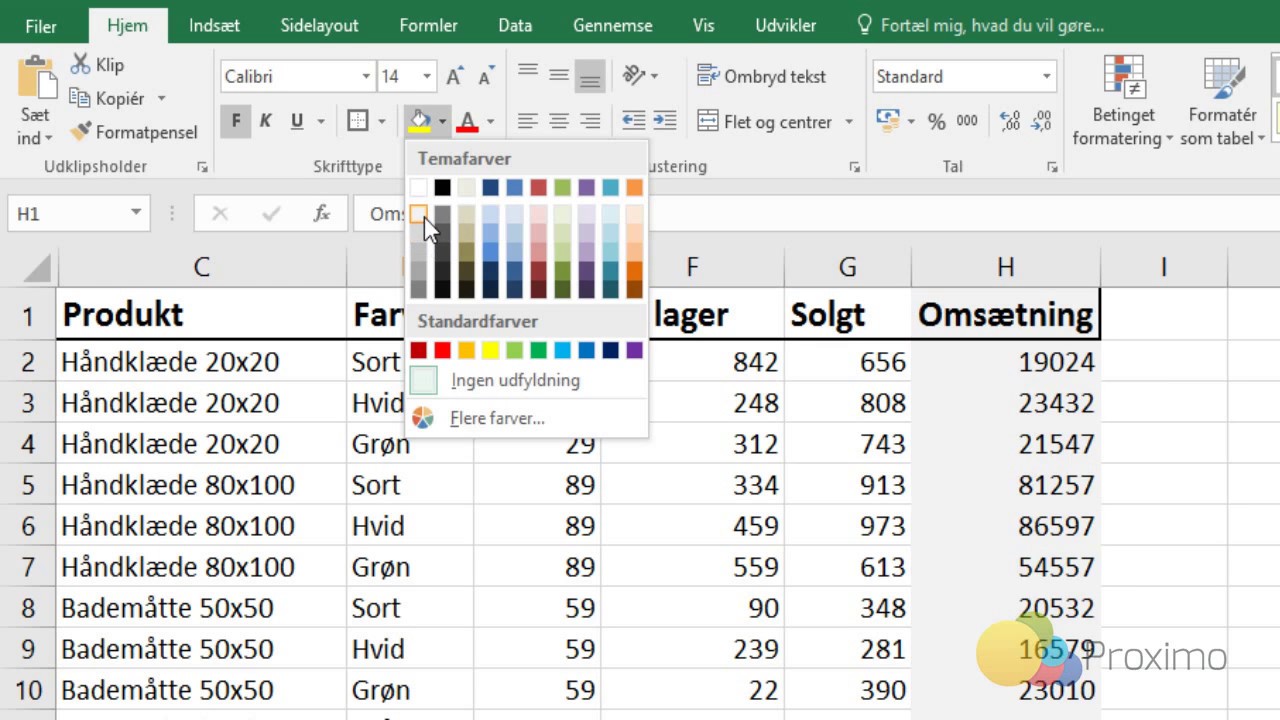Image resolution: width=1280 pixels, height=720 pixels.
Task: Expand the Standard number format dropdown
Action: tap(1046, 76)
